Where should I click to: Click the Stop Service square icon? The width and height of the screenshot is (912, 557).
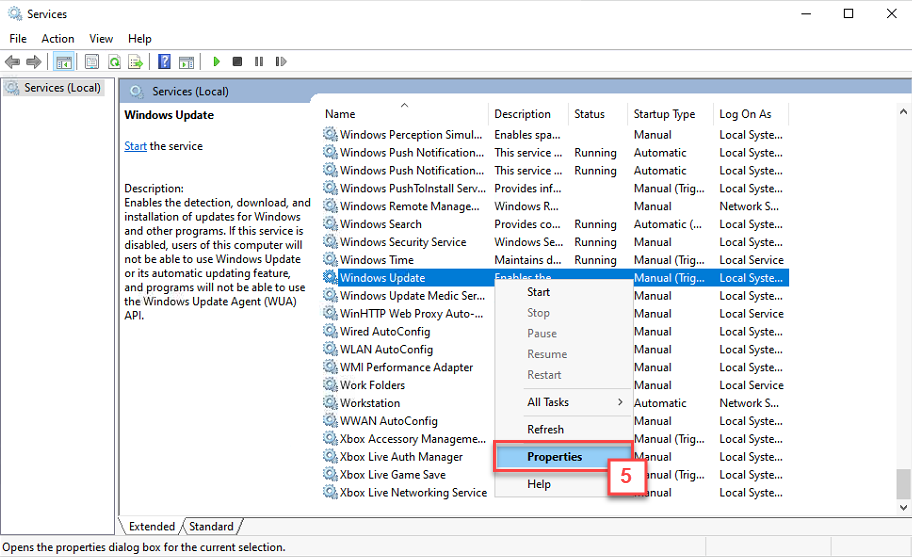coord(237,62)
